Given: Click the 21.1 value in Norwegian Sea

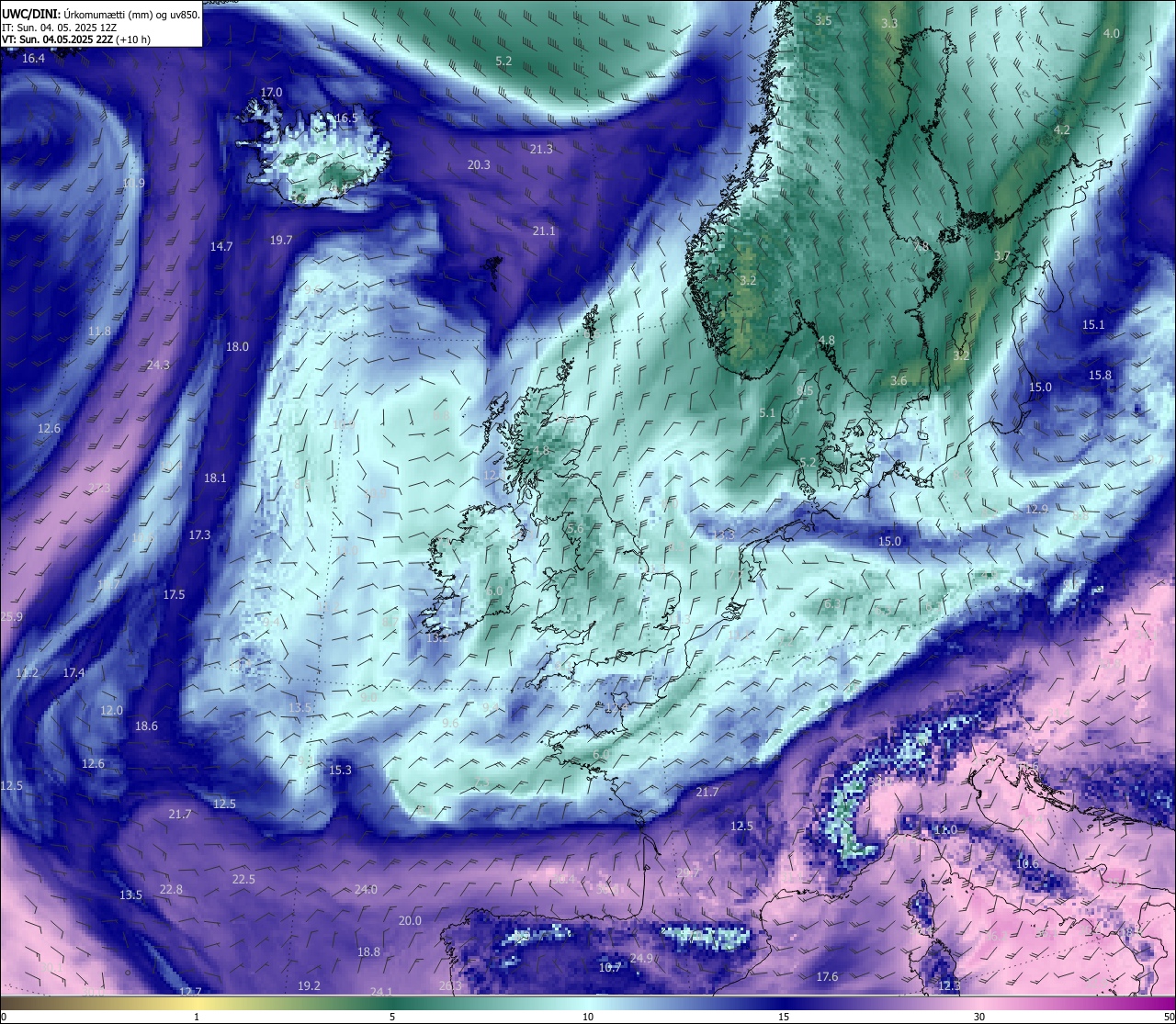Looking at the screenshot, I should pyautogui.click(x=544, y=231).
